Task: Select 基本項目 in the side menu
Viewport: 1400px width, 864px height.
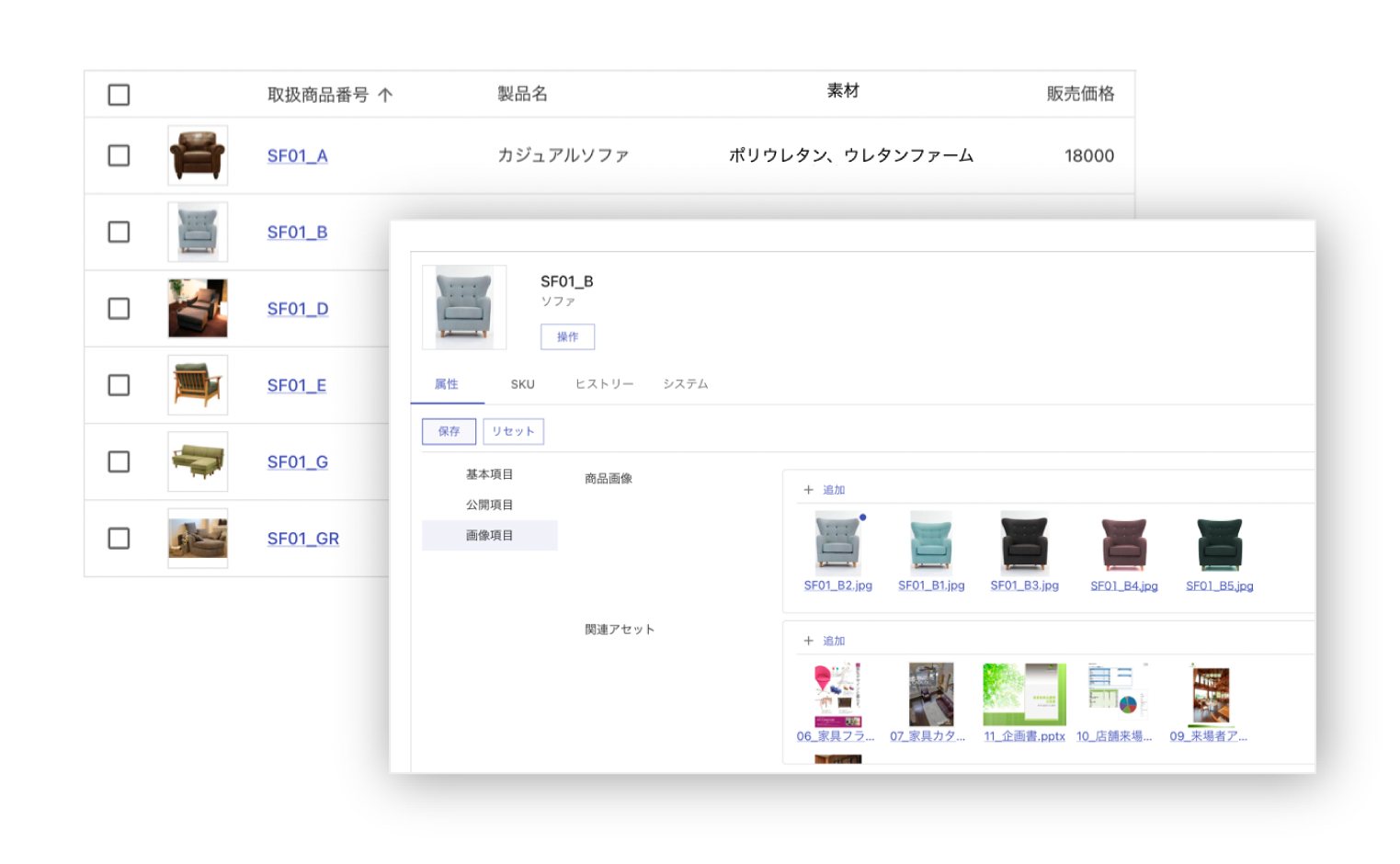Action: click(x=489, y=474)
